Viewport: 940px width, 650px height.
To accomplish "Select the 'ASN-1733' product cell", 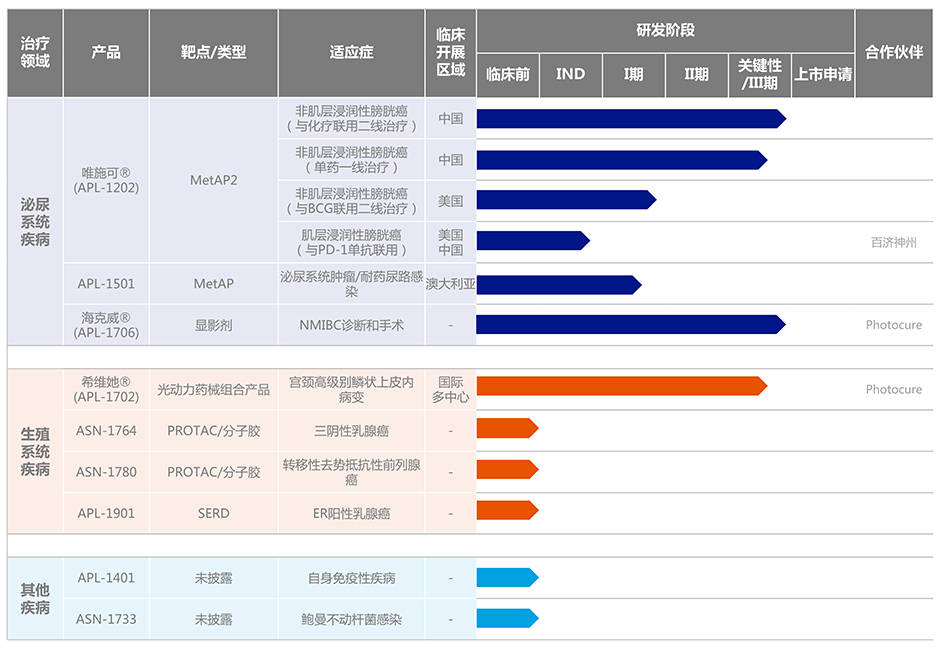I will (106, 619).
